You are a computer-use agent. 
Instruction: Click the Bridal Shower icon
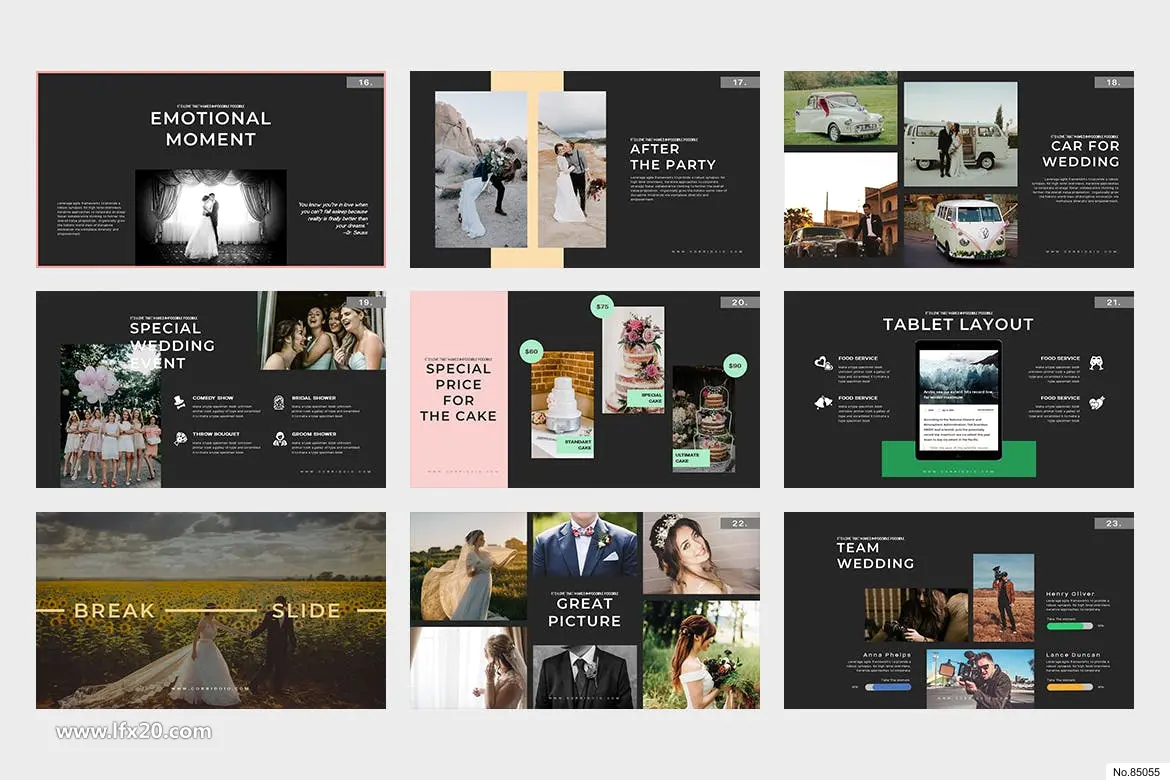(x=278, y=402)
